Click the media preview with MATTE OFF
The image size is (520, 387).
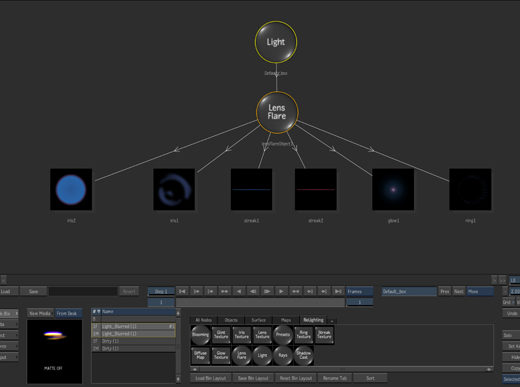54,351
